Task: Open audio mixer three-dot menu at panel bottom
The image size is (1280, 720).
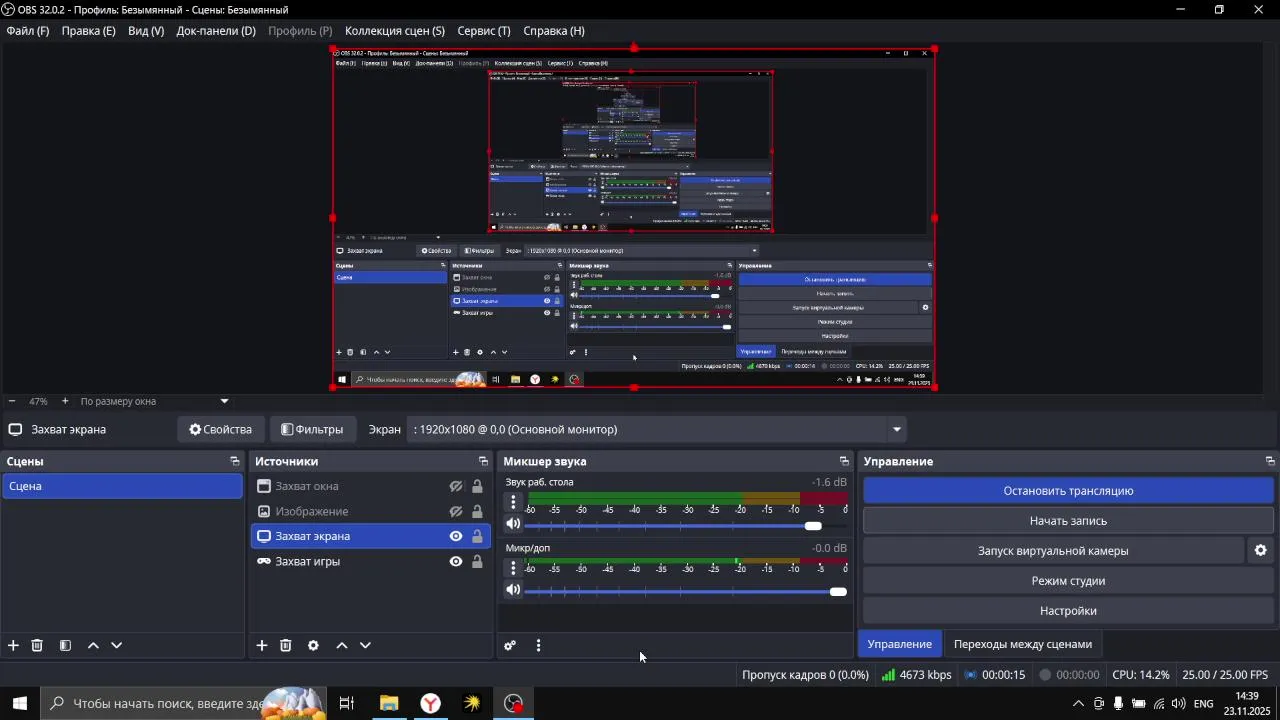Action: pos(538,646)
